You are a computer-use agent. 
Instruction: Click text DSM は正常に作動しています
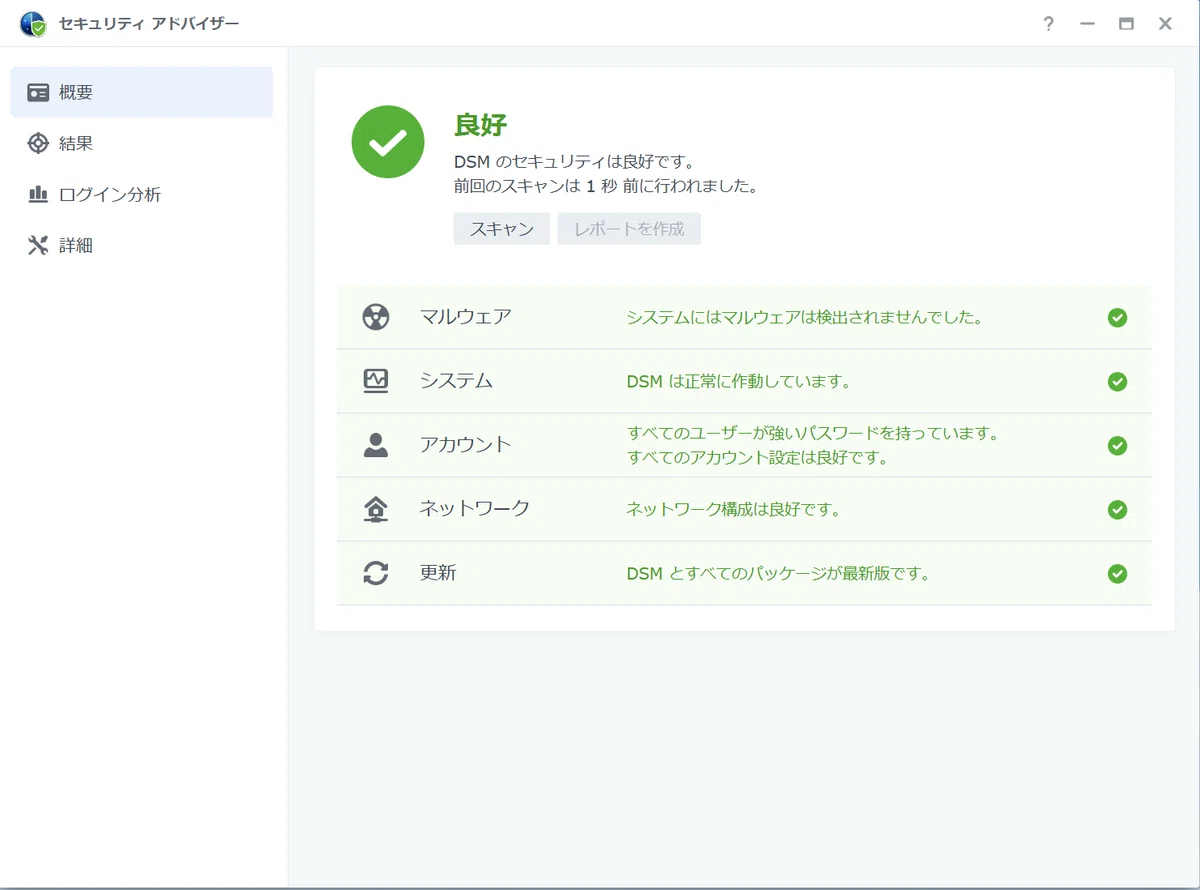(738, 382)
